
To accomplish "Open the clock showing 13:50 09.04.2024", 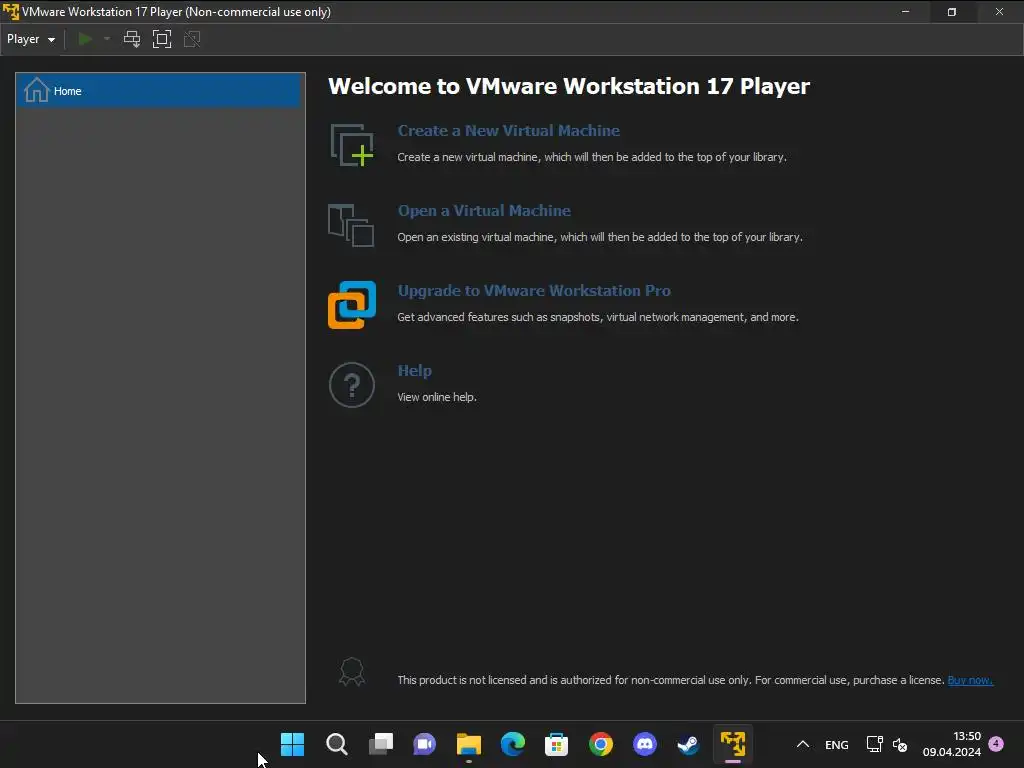I will tap(952, 744).
